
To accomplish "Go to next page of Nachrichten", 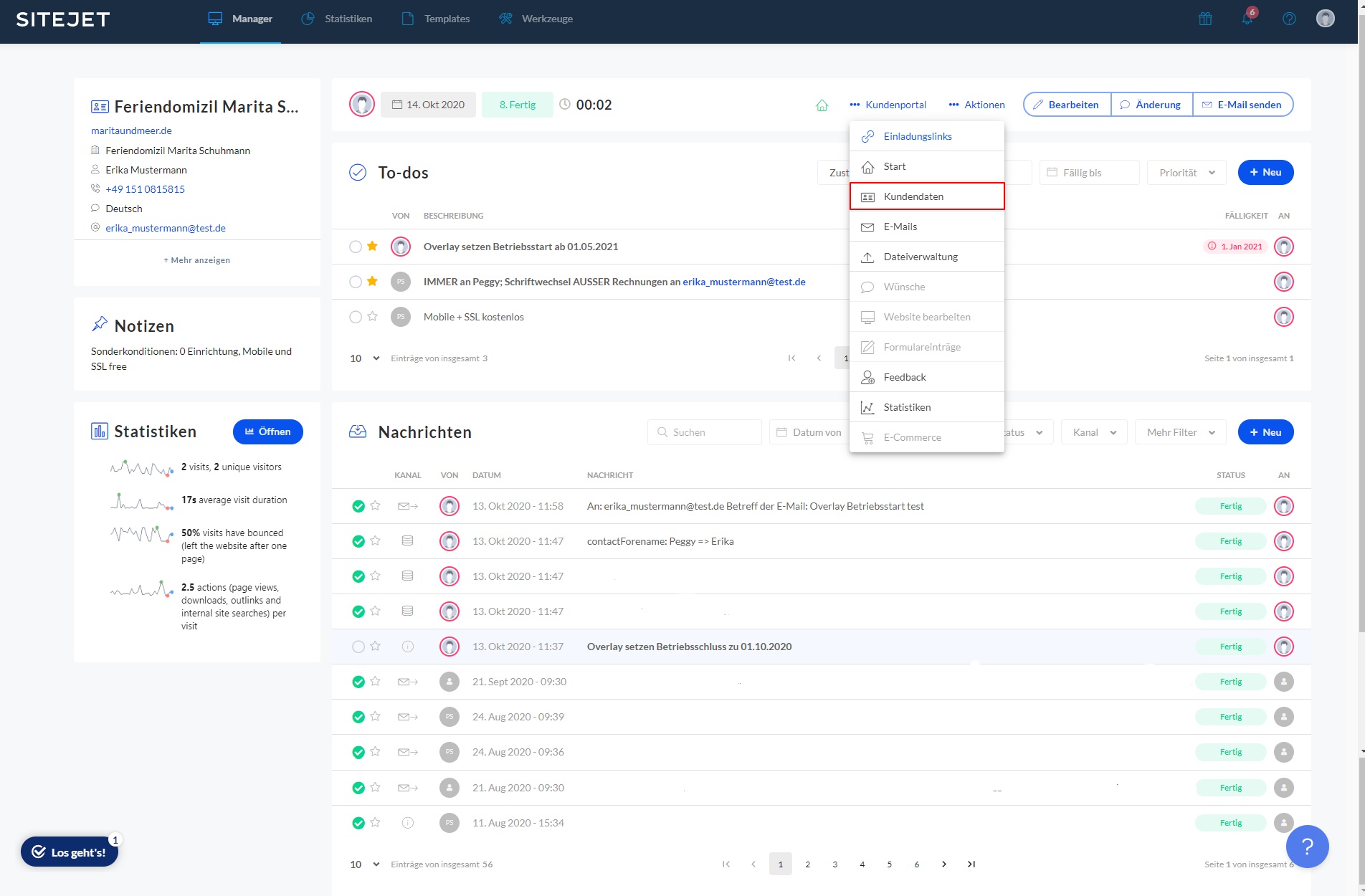I will pos(944,864).
